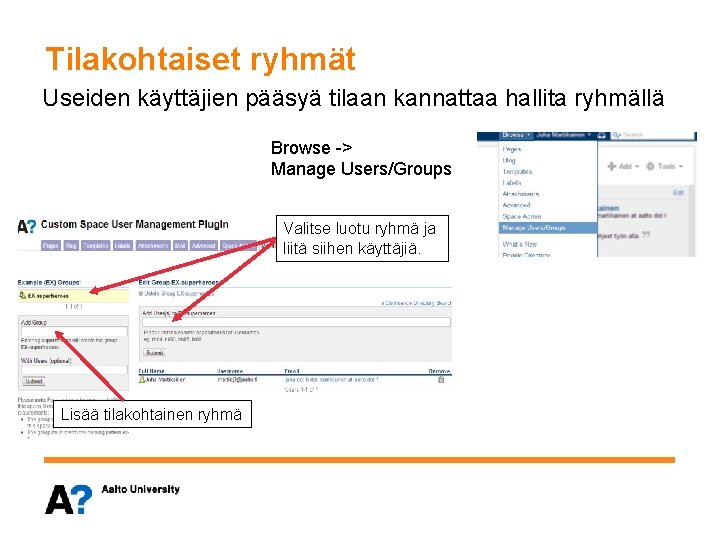
Task: Click the magnifier icon in the search box
Action: click(x=616, y=135)
